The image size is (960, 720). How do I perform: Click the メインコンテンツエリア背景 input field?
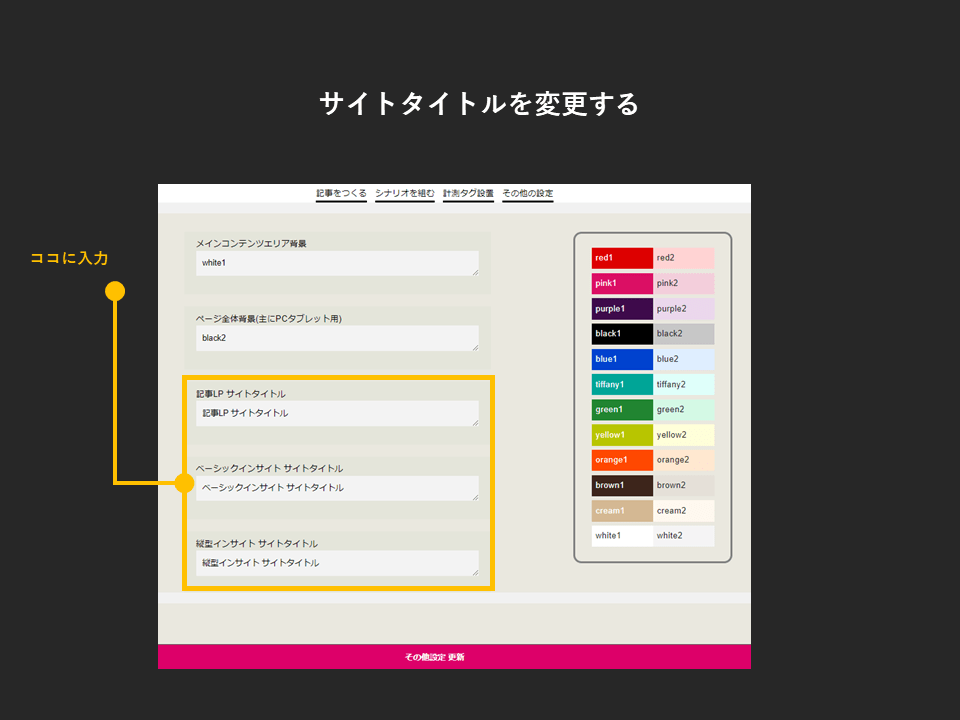click(337, 263)
